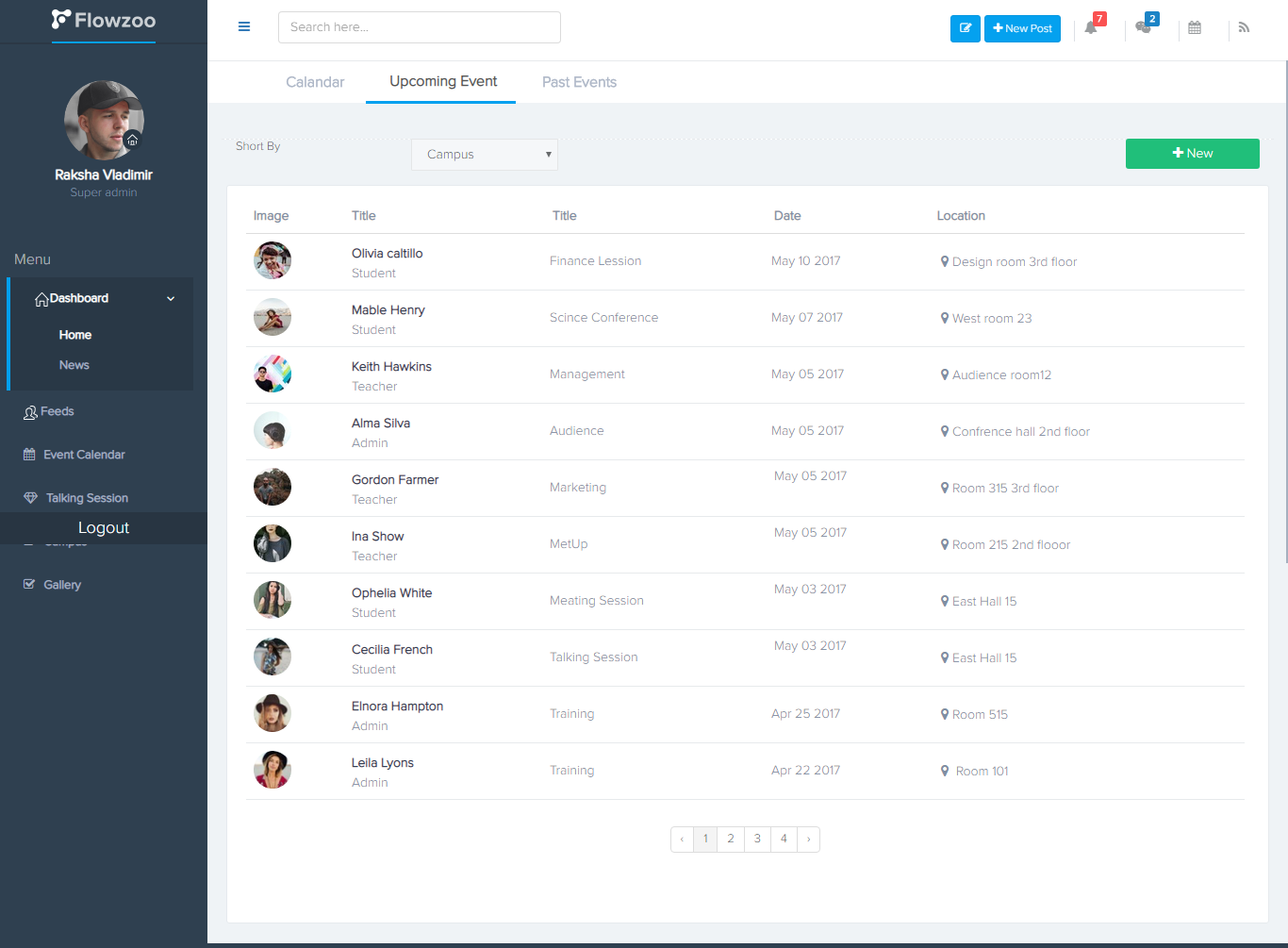Select the Upcoming Event tab
The height and width of the screenshot is (948, 1288).
[x=443, y=81]
